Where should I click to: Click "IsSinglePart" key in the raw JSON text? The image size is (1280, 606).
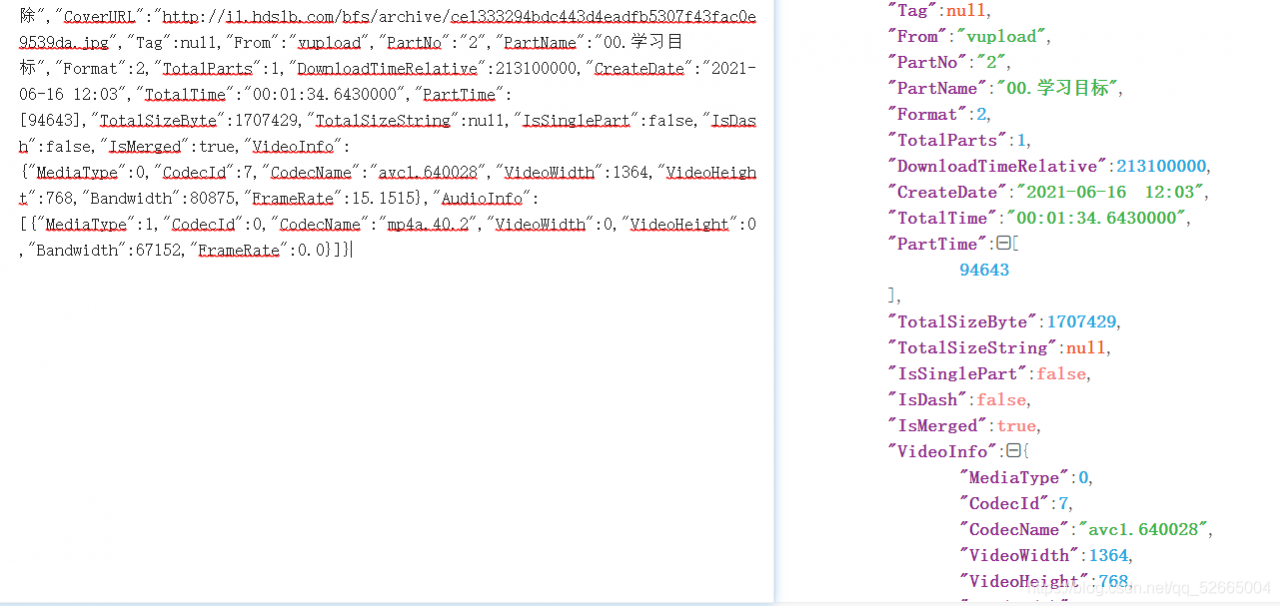[x=577, y=120]
